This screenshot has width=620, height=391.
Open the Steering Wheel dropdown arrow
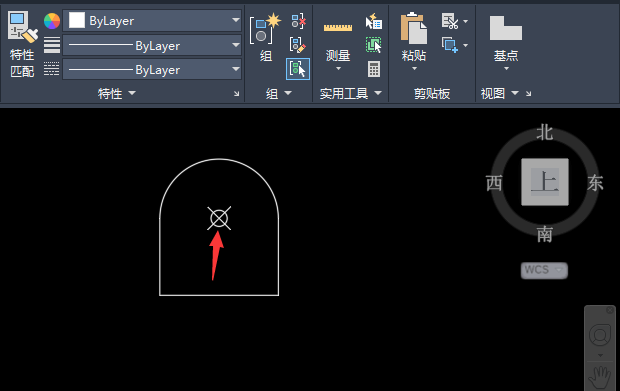click(600, 355)
